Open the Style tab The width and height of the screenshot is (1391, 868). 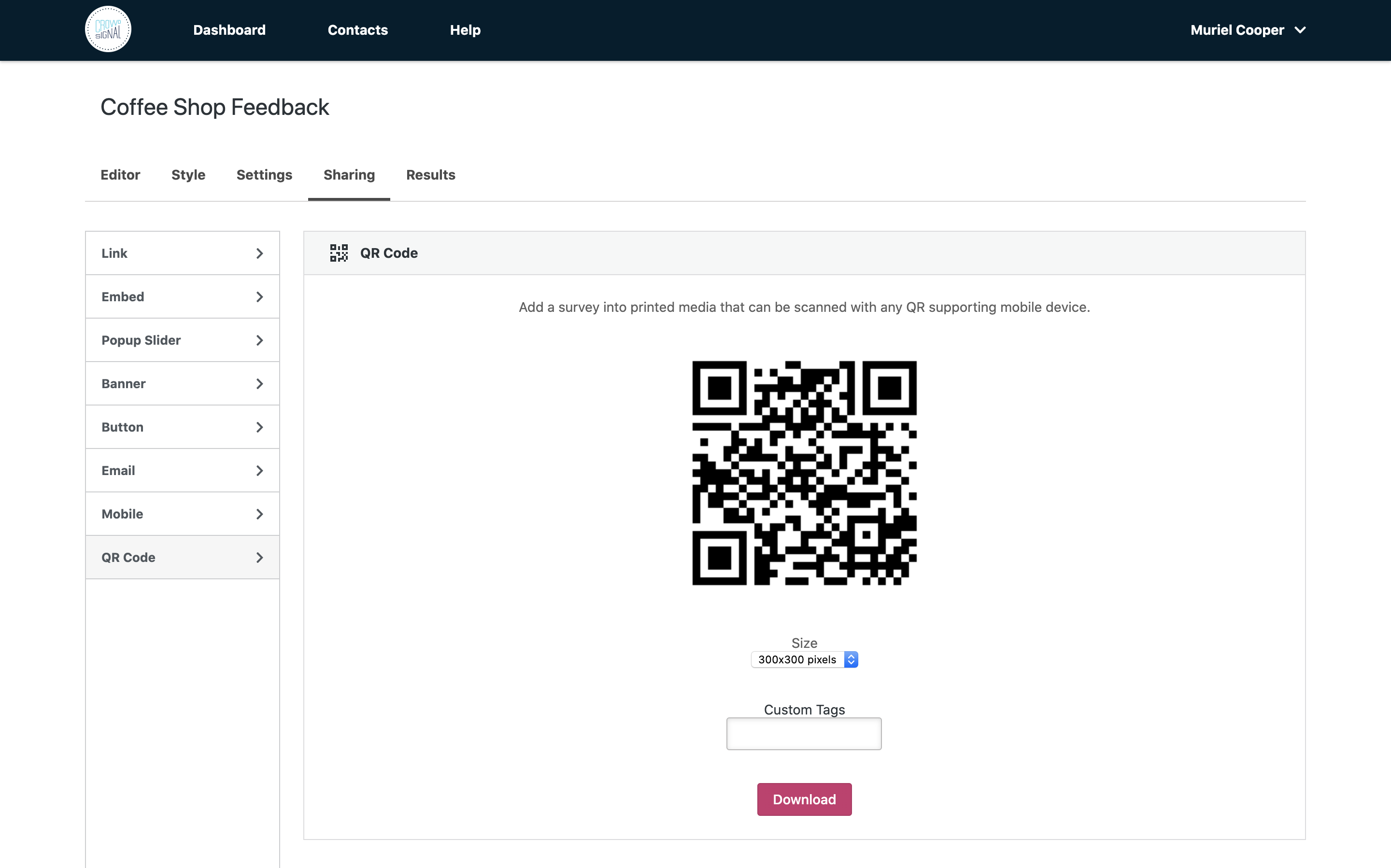coord(188,175)
